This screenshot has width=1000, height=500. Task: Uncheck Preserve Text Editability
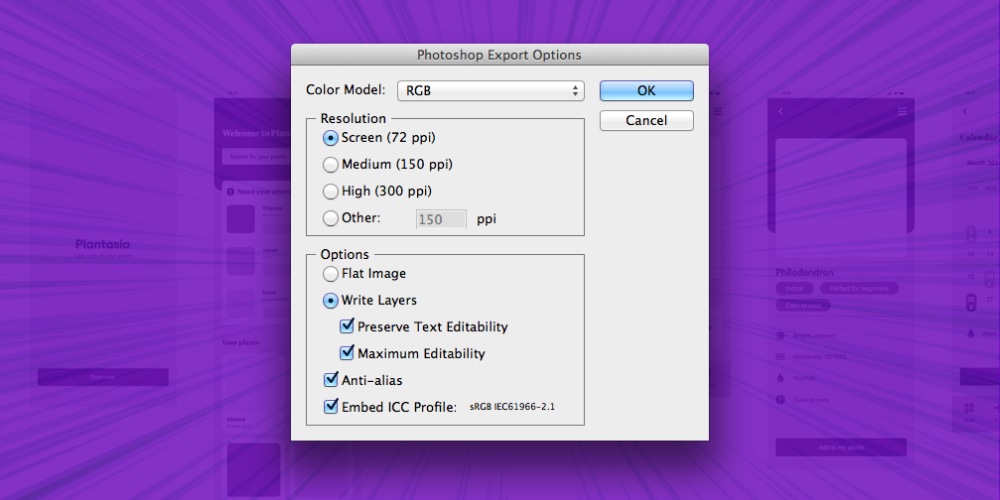click(x=347, y=327)
